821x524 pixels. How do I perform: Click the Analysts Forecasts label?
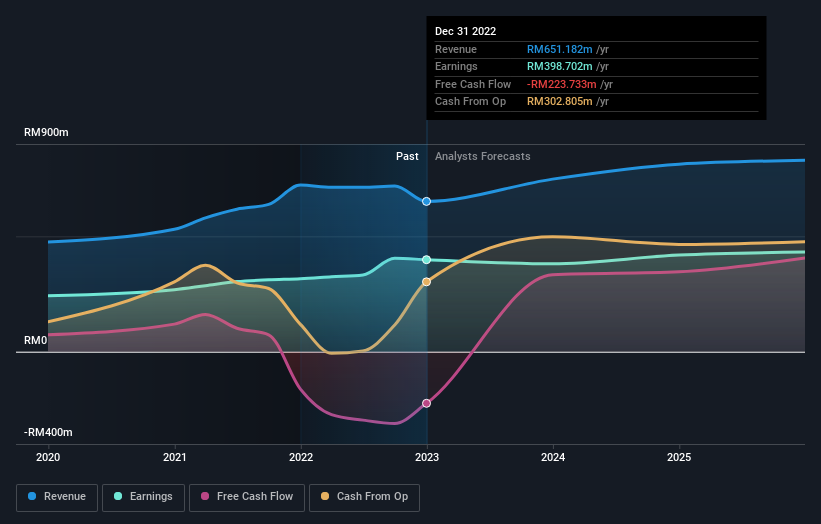[483, 157]
